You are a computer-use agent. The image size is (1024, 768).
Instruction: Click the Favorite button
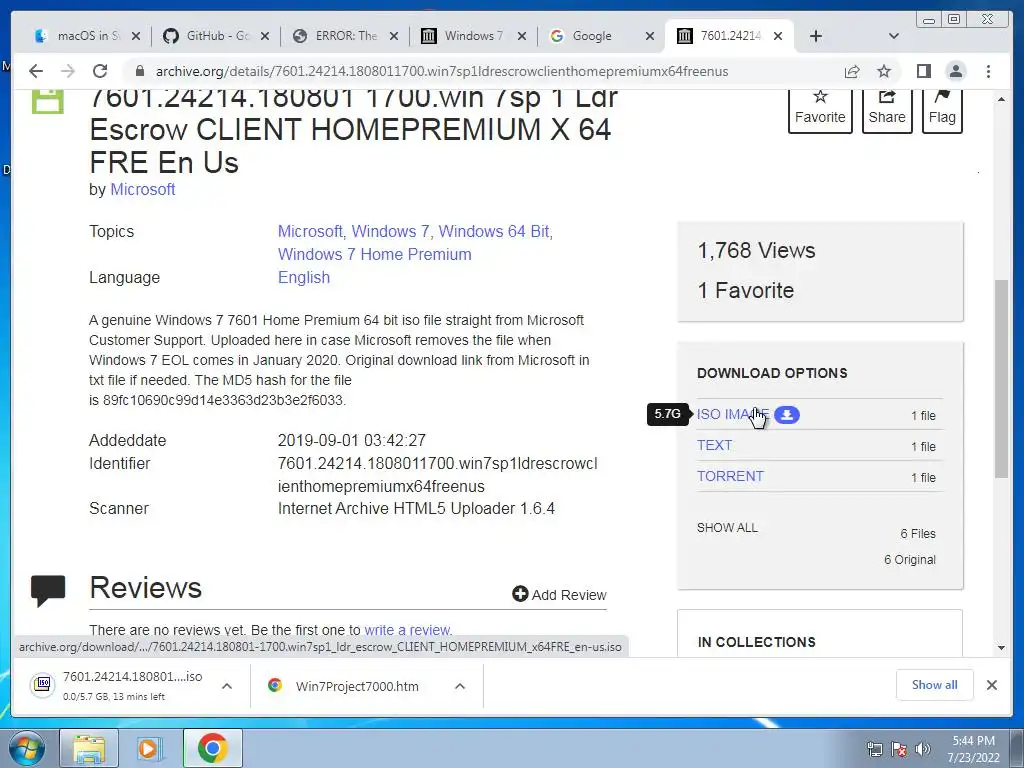pyautogui.click(x=820, y=110)
